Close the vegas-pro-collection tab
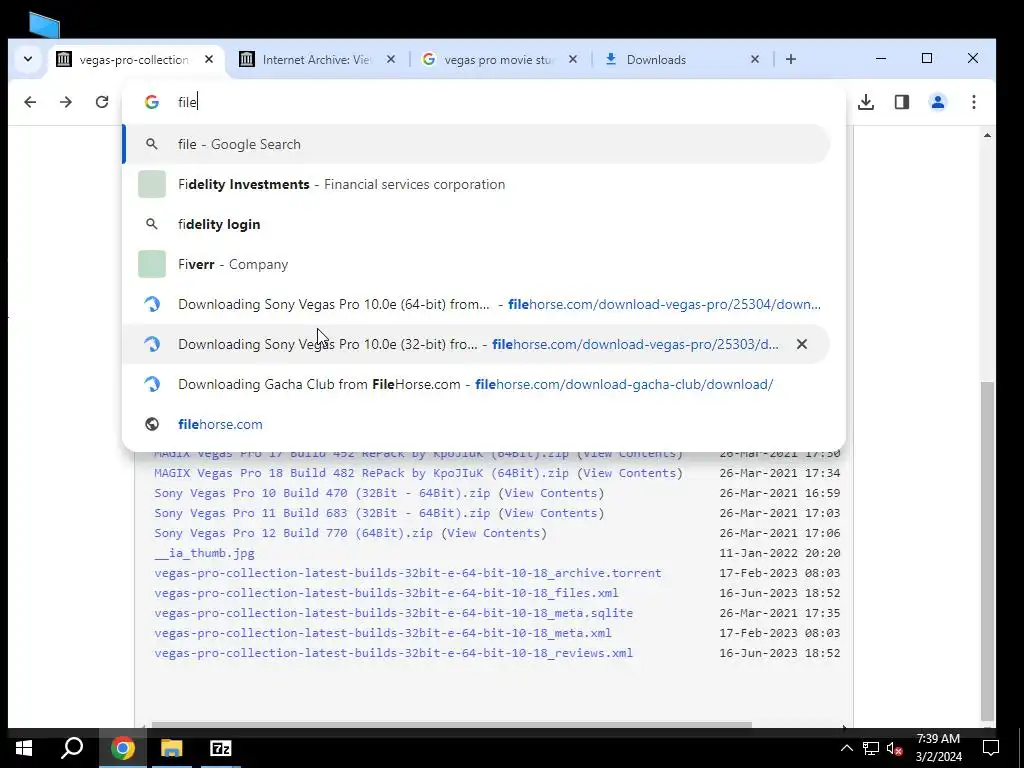 pos(209,59)
